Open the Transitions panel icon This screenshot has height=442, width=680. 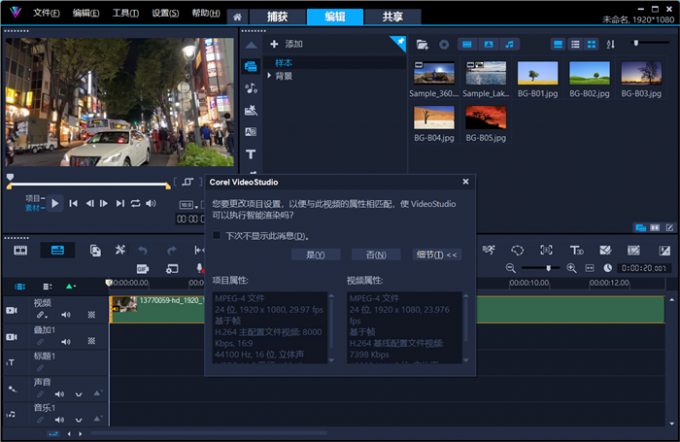[x=251, y=132]
